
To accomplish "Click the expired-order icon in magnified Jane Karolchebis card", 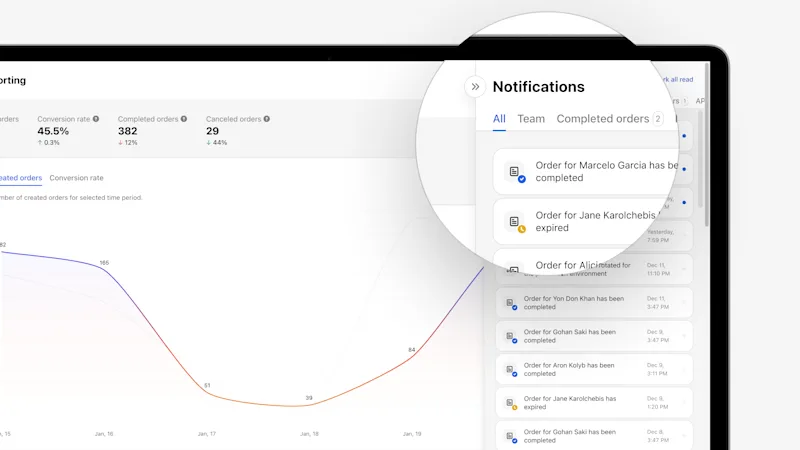I will [515, 222].
